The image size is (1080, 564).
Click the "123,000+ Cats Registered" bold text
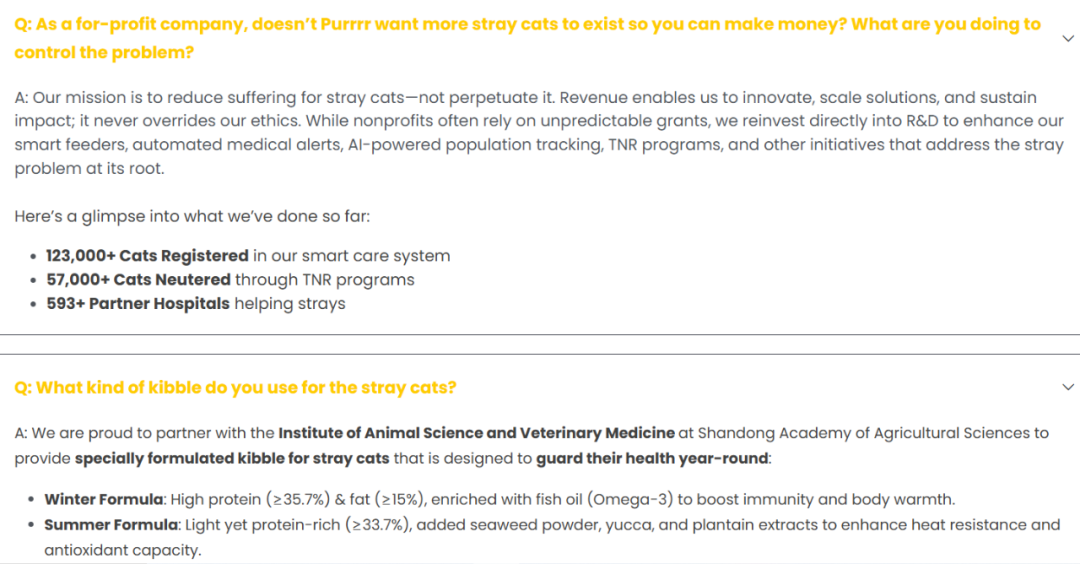[x=147, y=256]
